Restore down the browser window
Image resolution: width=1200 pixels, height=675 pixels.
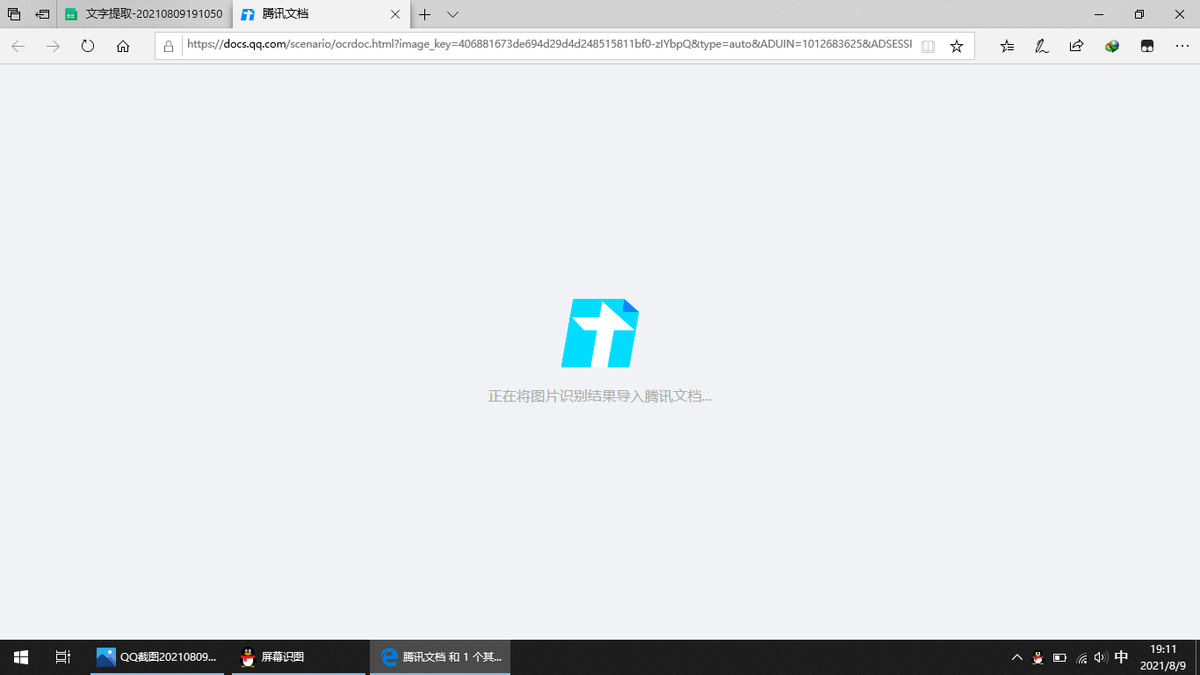[1139, 14]
